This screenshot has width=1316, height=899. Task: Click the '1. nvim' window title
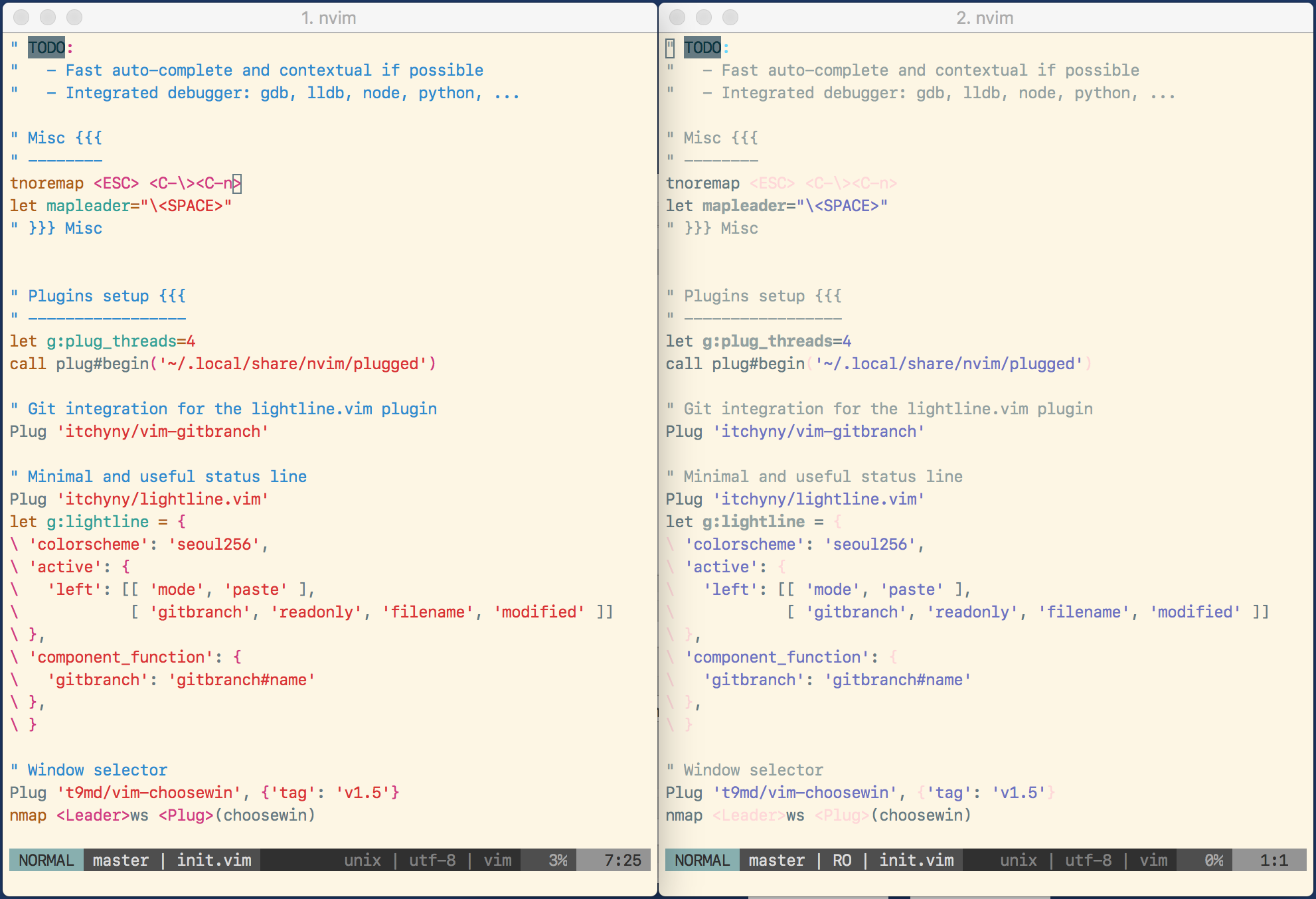coord(327,18)
